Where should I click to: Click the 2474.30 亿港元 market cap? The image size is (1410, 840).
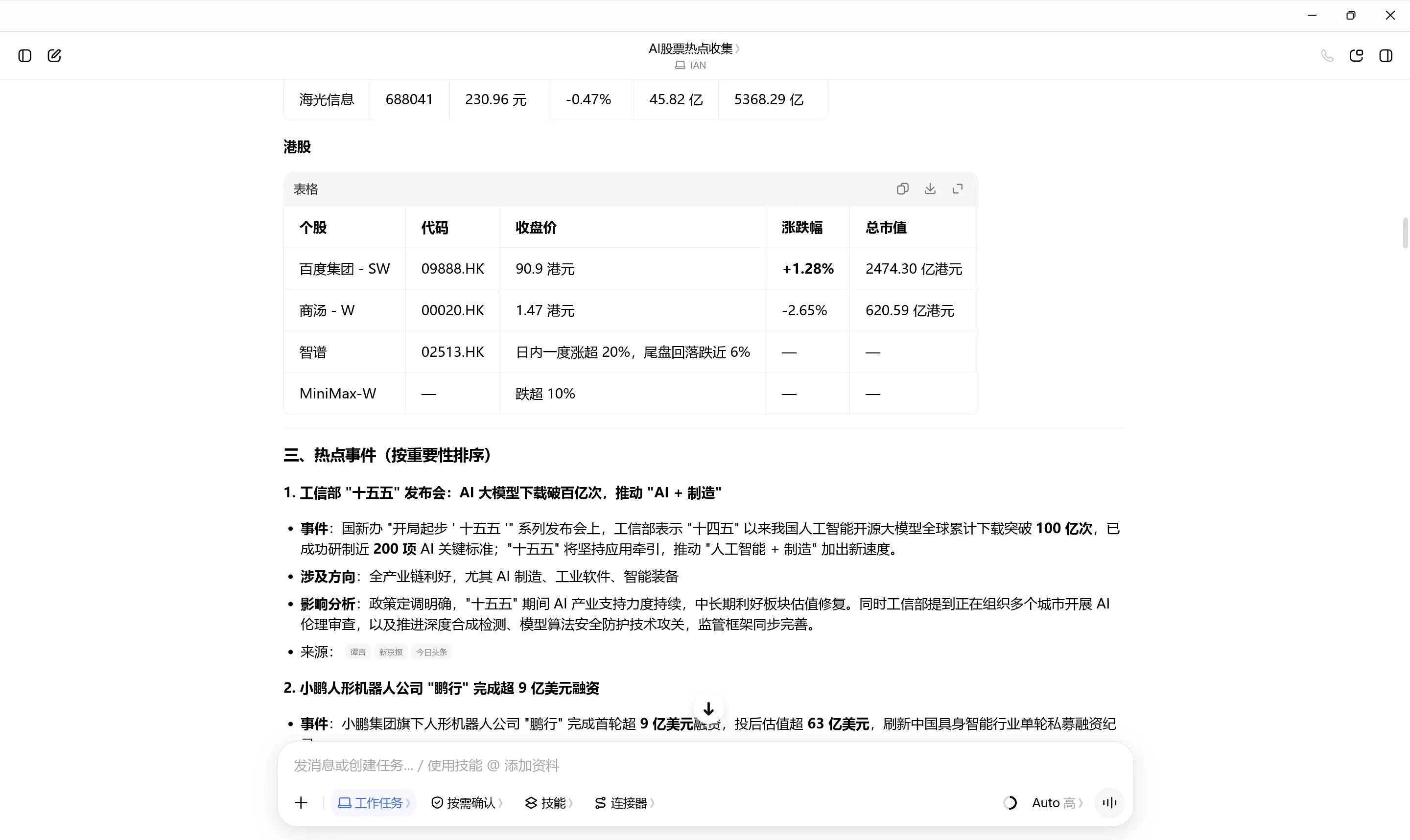914,269
